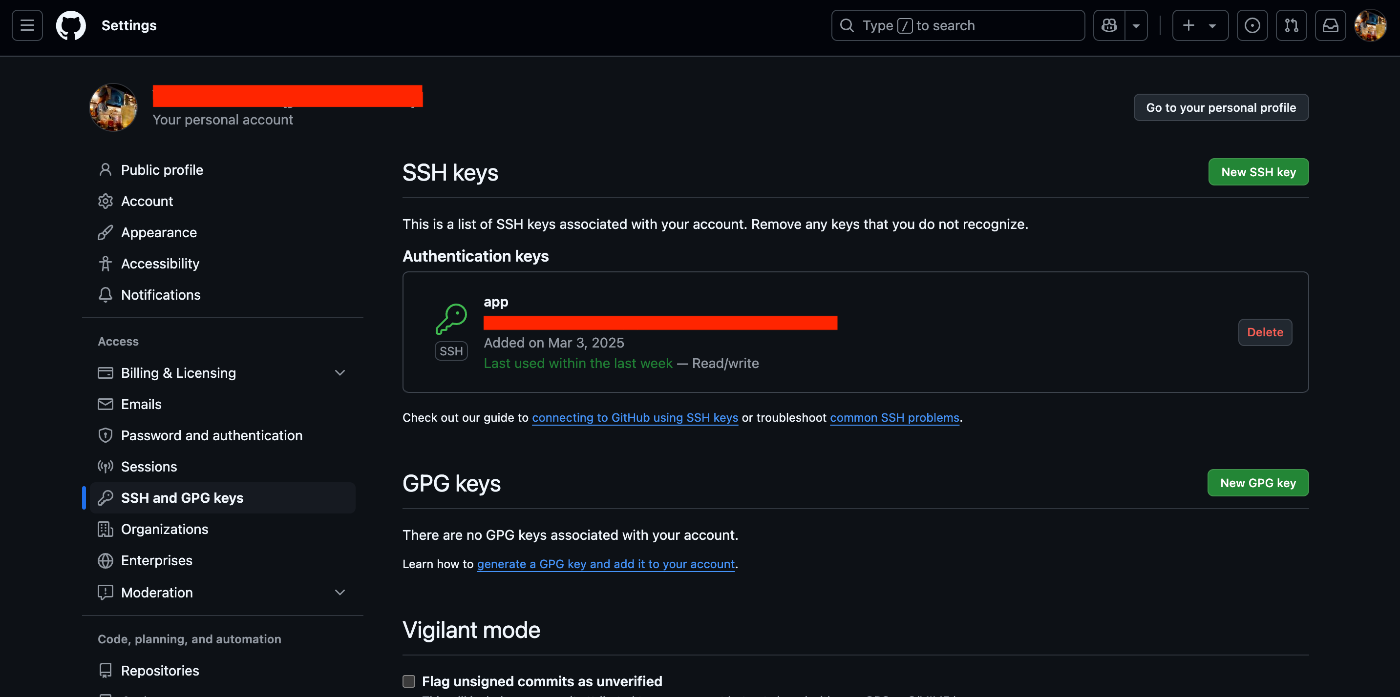Click the Sessions broadcast icon in sidebar
The width and height of the screenshot is (1400, 697).
(x=106, y=466)
